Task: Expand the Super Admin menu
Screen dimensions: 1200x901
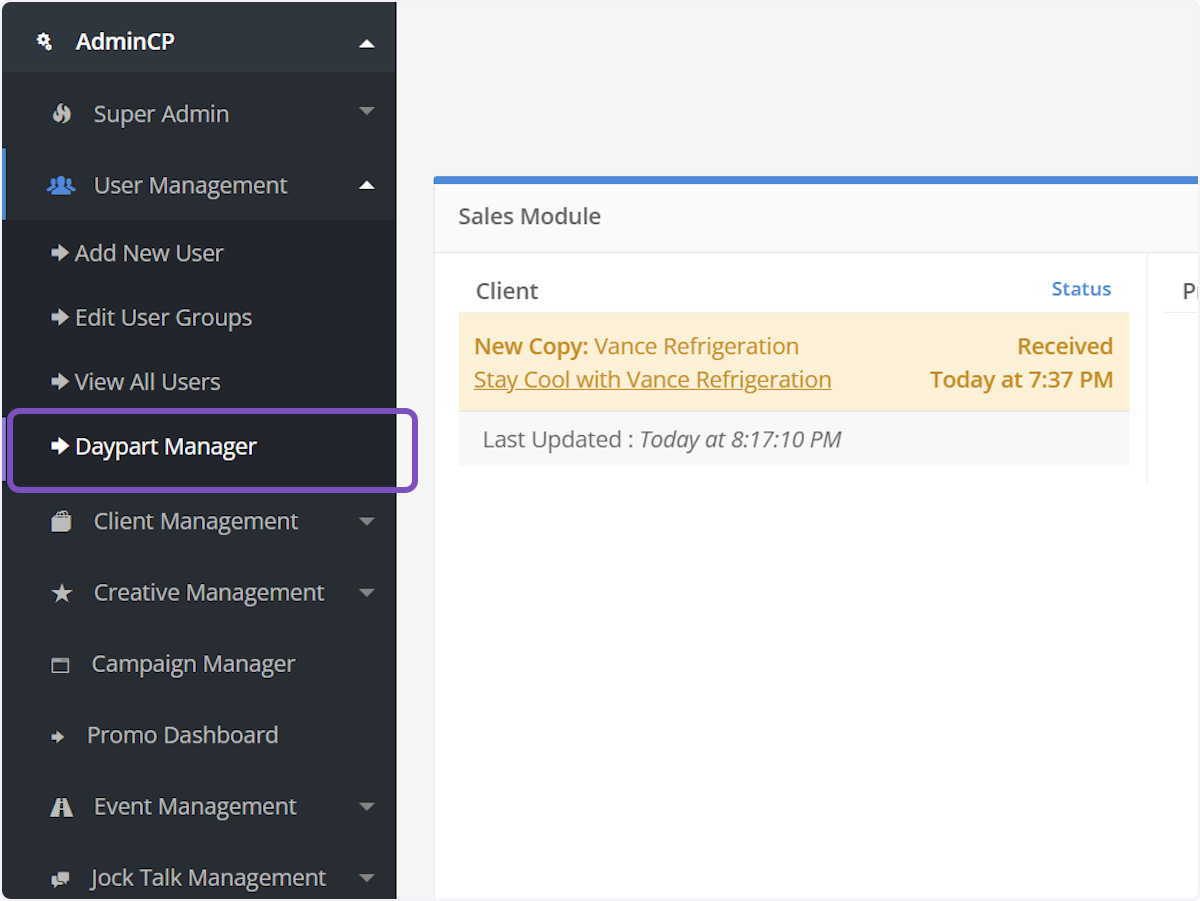Action: point(367,113)
